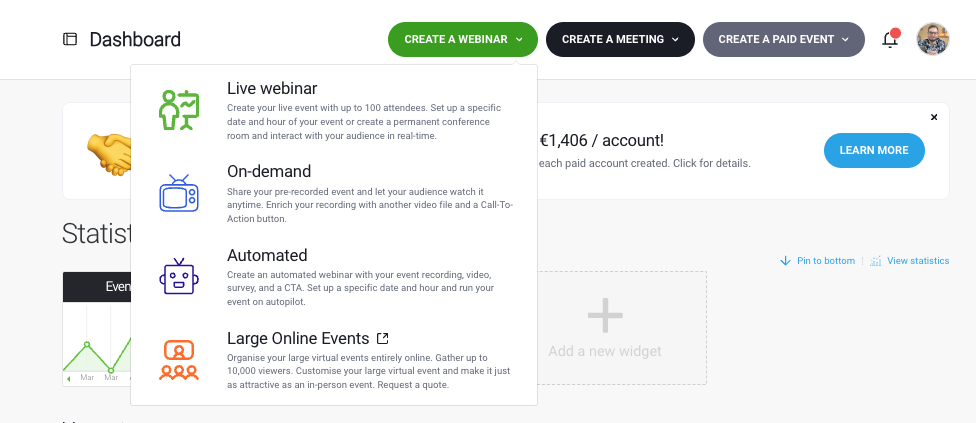This screenshot has width=976, height=423.
Task: Click the Live webinar presenter icon
Action: 180,110
